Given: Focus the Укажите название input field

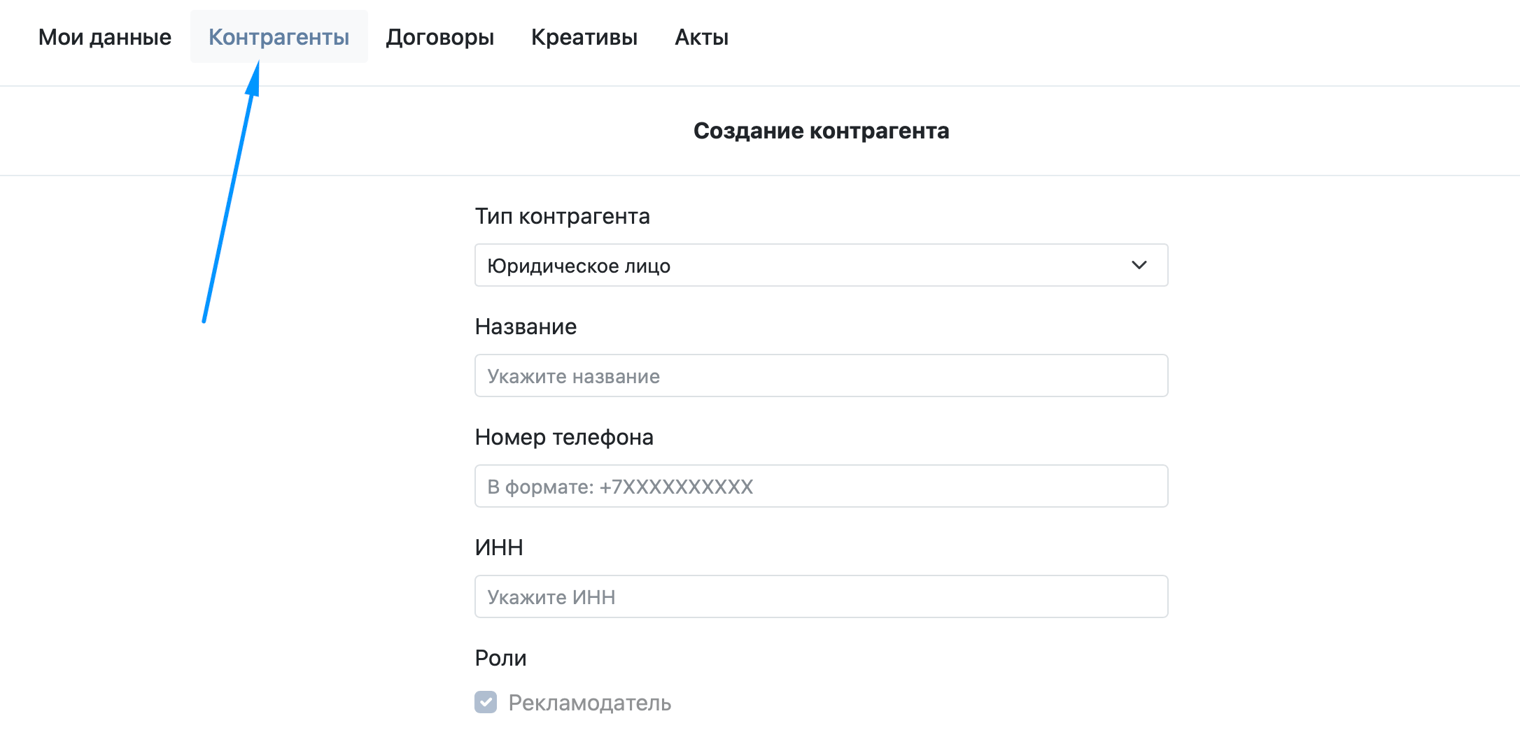Looking at the screenshot, I should [821, 376].
